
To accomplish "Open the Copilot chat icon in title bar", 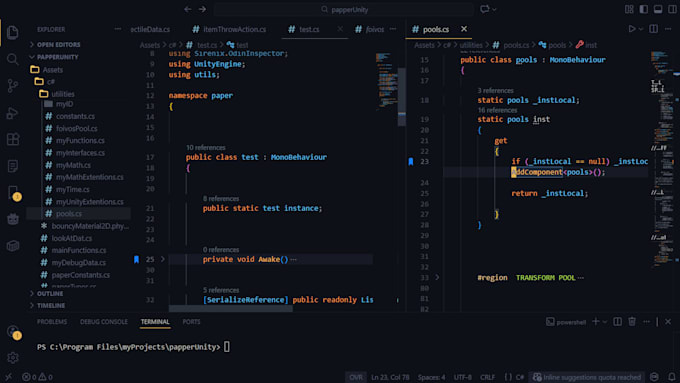I will (x=484, y=9).
